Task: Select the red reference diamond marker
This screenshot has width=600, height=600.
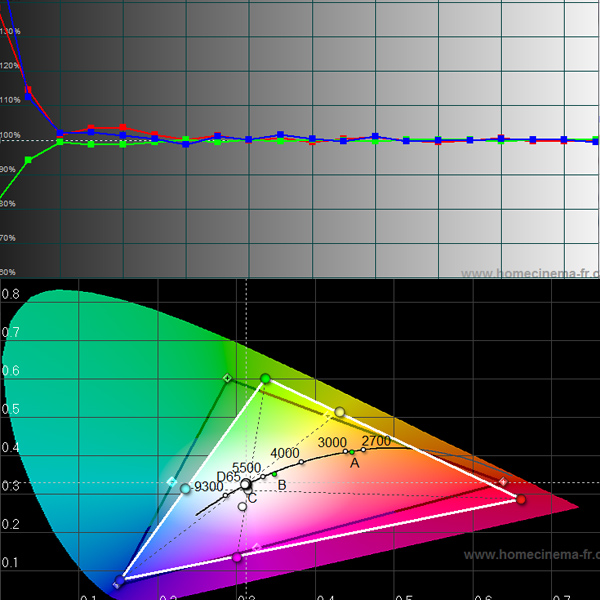Action: pos(504,482)
